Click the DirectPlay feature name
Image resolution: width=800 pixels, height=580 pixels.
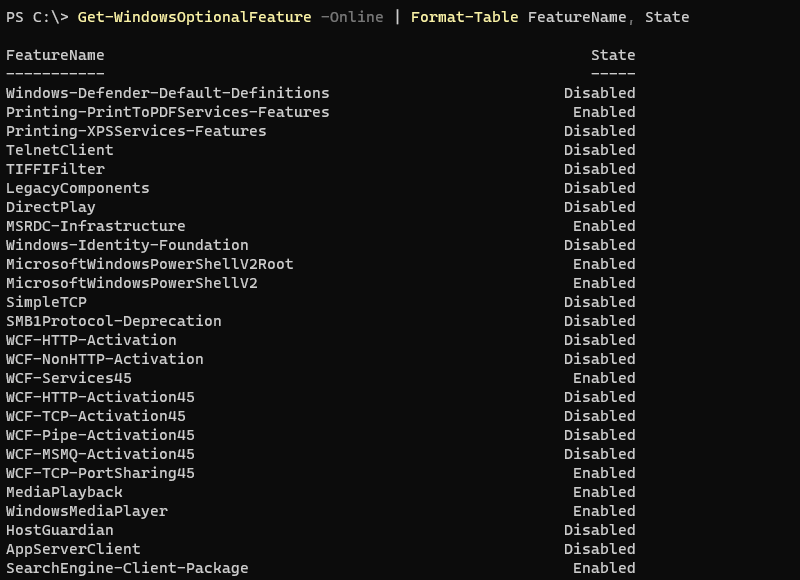click(x=51, y=207)
